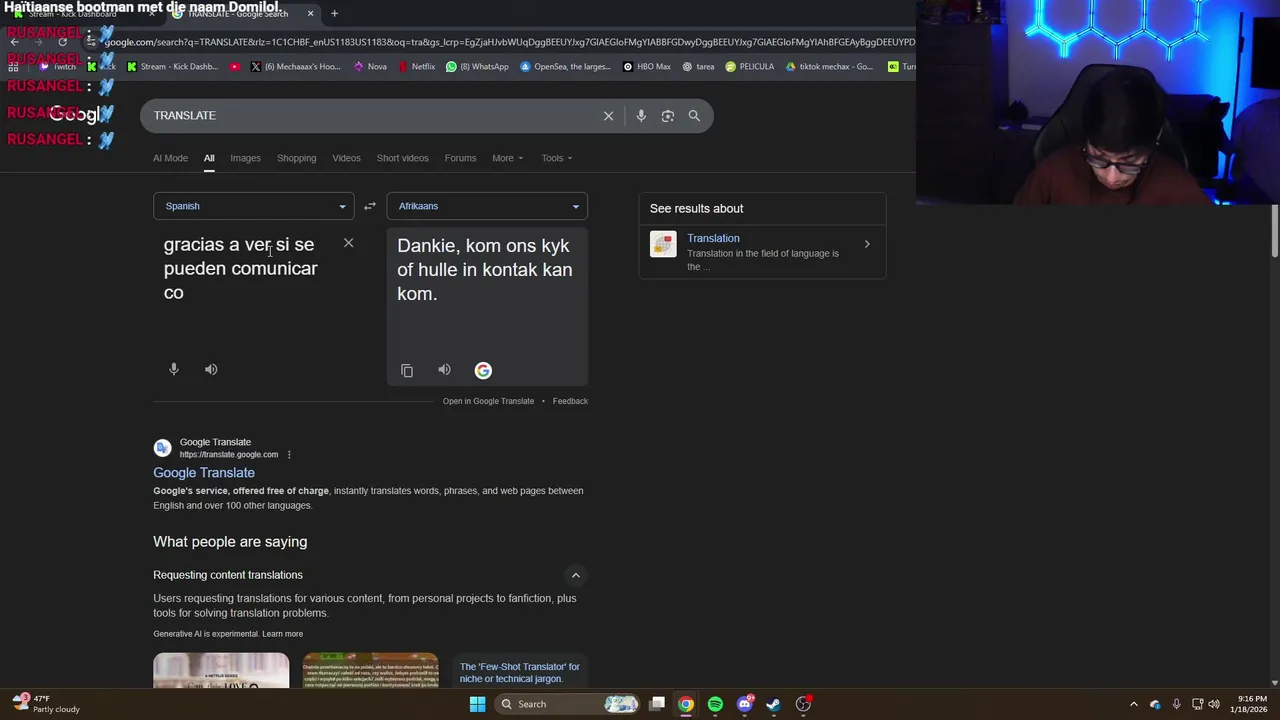Open Google Lens image search icon

pyautogui.click(x=668, y=116)
